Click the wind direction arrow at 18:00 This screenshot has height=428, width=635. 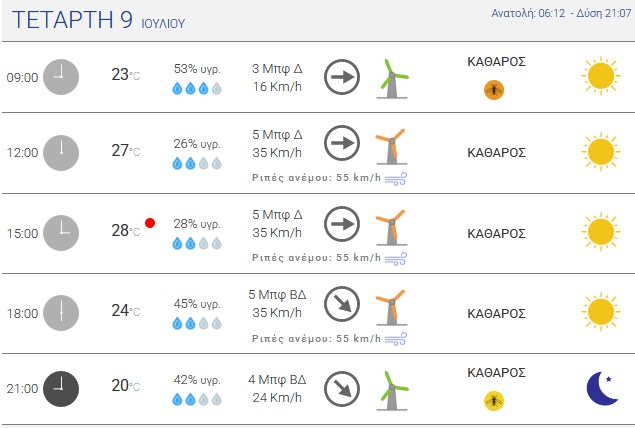[342, 304]
